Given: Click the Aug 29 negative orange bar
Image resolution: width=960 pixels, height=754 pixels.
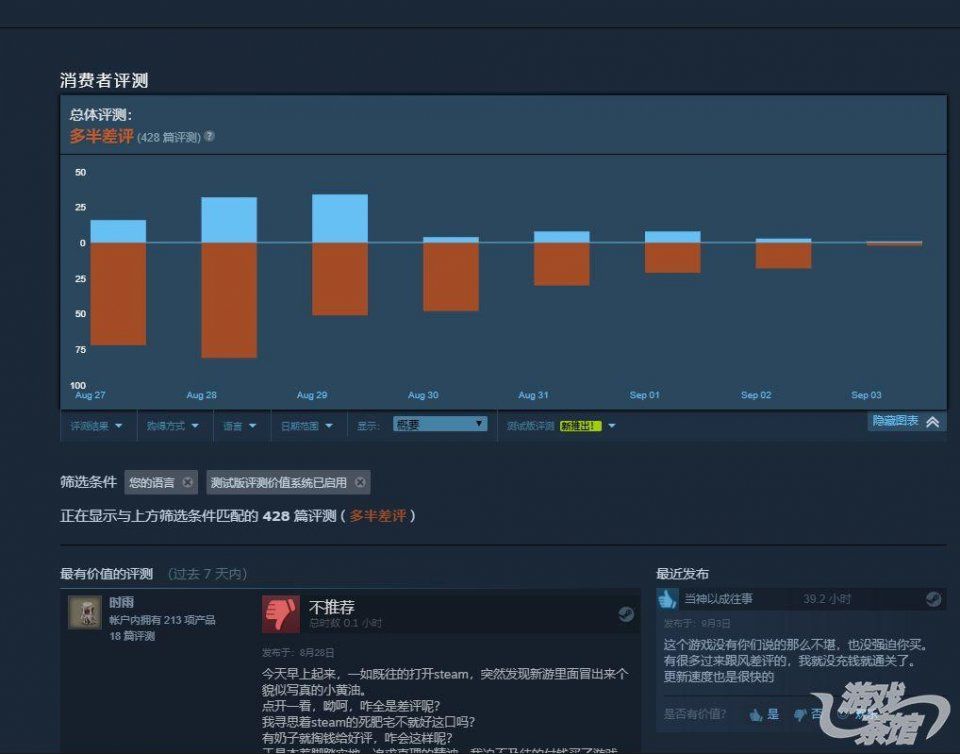Looking at the screenshot, I should (340, 279).
